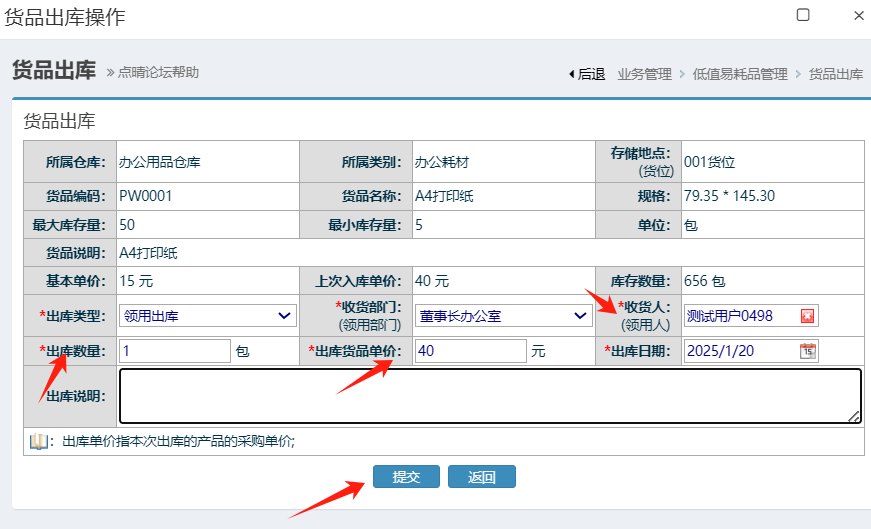Click the 收货人 text field
871x529 pixels.
tap(740, 316)
